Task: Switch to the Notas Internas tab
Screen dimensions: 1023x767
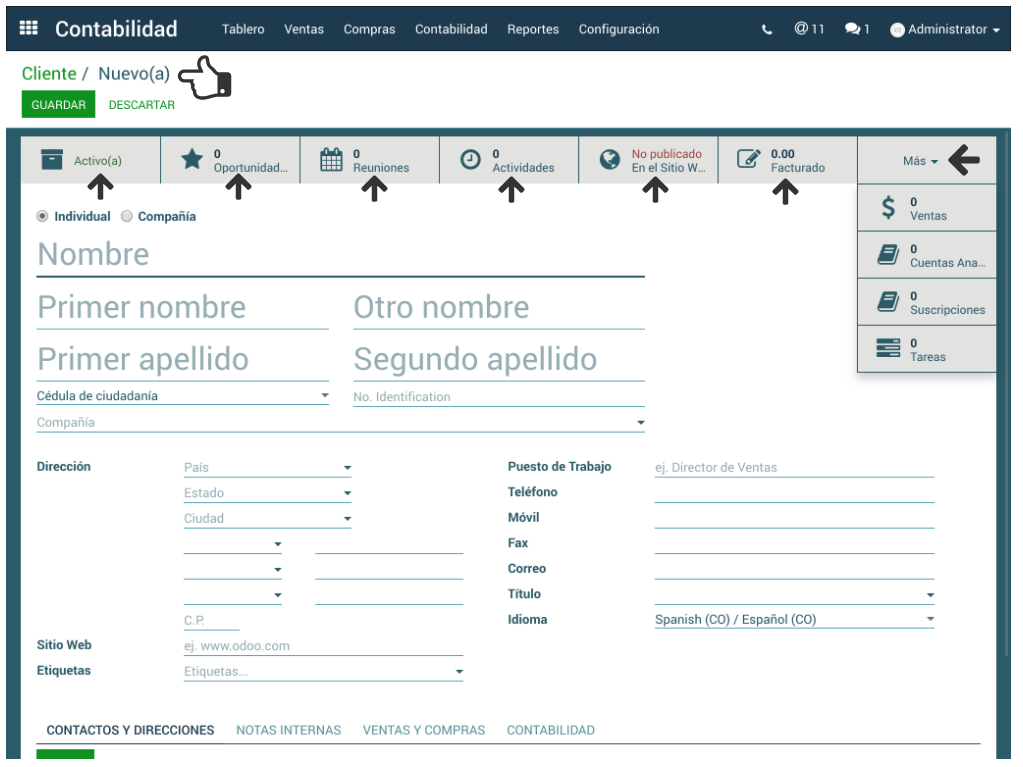Action: click(288, 730)
